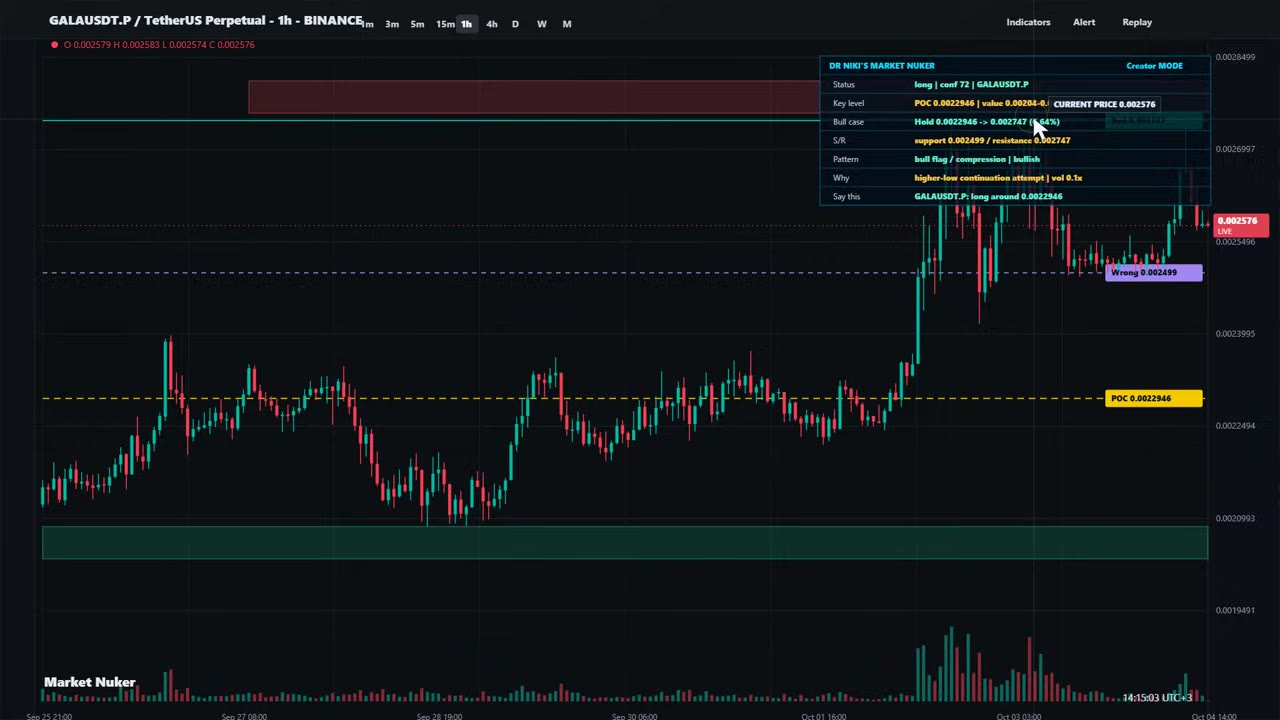
Task: Click the OHLC values readout
Action: (x=159, y=45)
